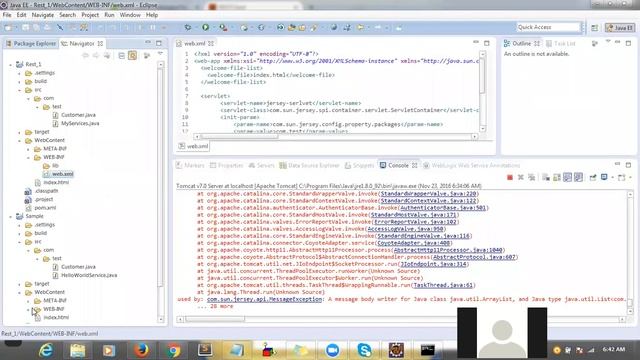Click Remove All Terminated Launches icon

click(531, 177)
